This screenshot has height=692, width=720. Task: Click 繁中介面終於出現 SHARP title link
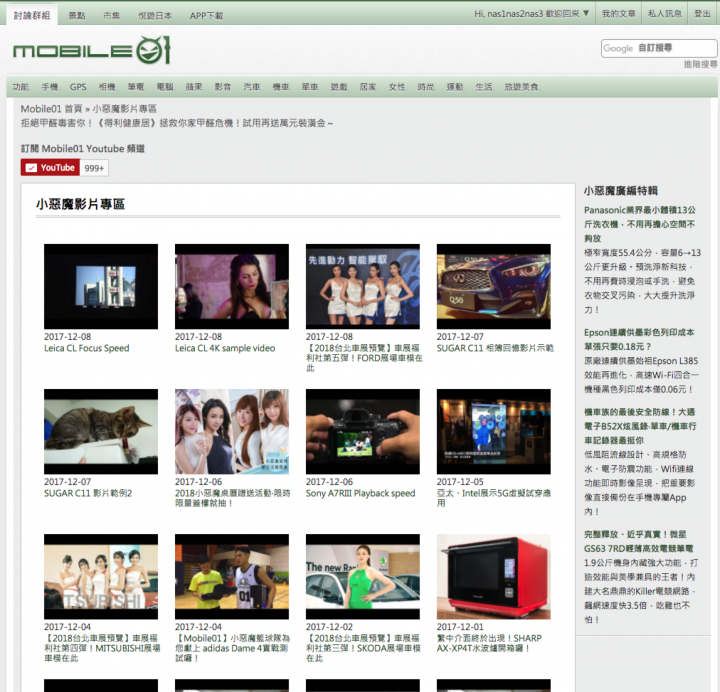[489, 643]
